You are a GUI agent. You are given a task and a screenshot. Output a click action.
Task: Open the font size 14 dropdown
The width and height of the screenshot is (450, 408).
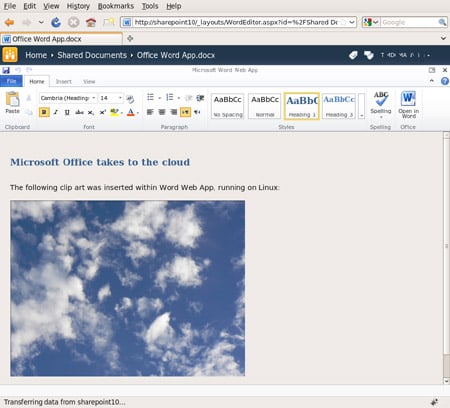point(120,98)
